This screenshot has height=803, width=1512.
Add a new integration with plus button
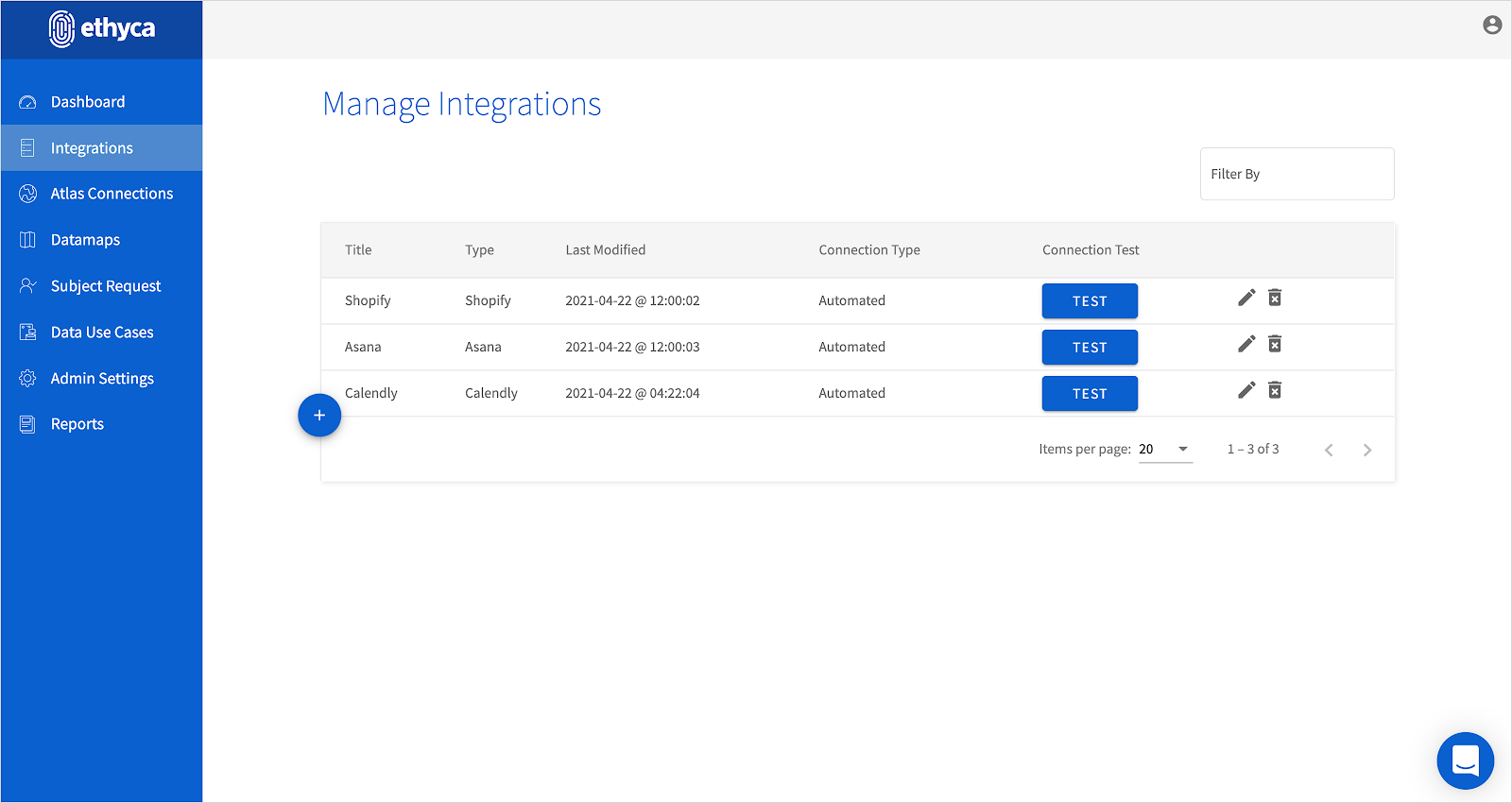(x=319, y=415)
